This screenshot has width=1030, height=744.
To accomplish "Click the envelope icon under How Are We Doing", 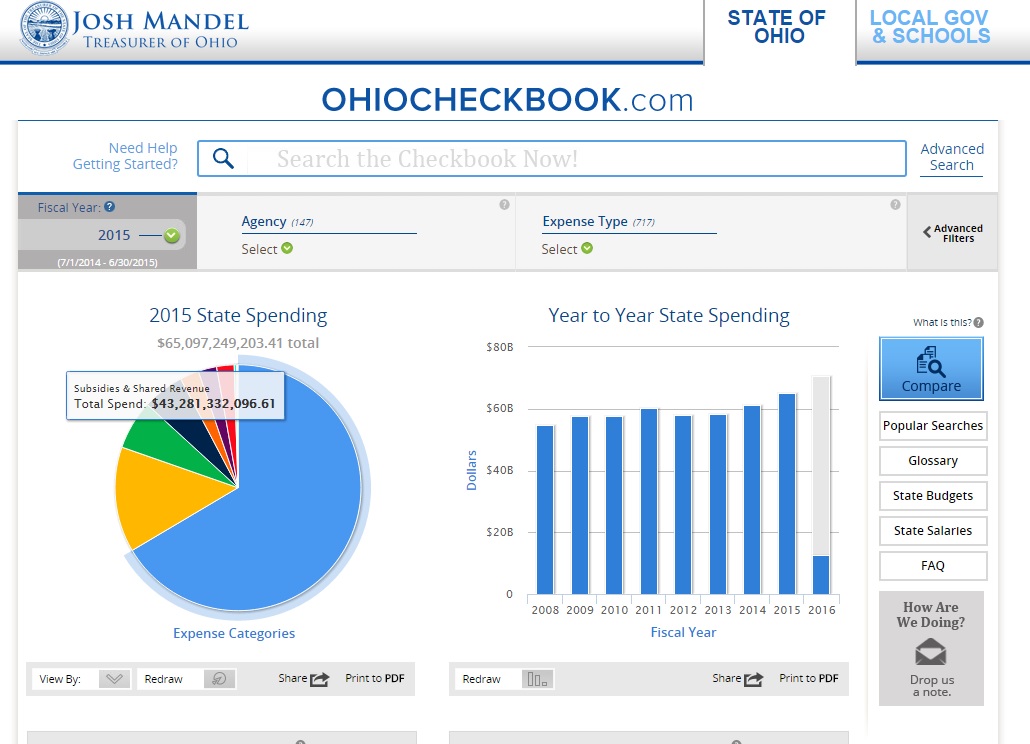I will 931,652.
